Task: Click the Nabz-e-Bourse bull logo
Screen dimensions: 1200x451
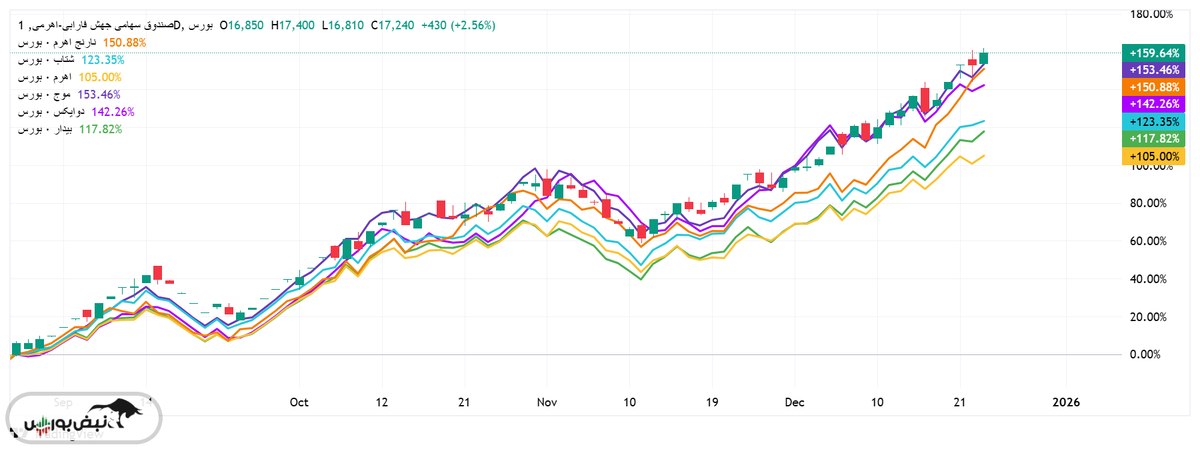Action: coord(84,418)
